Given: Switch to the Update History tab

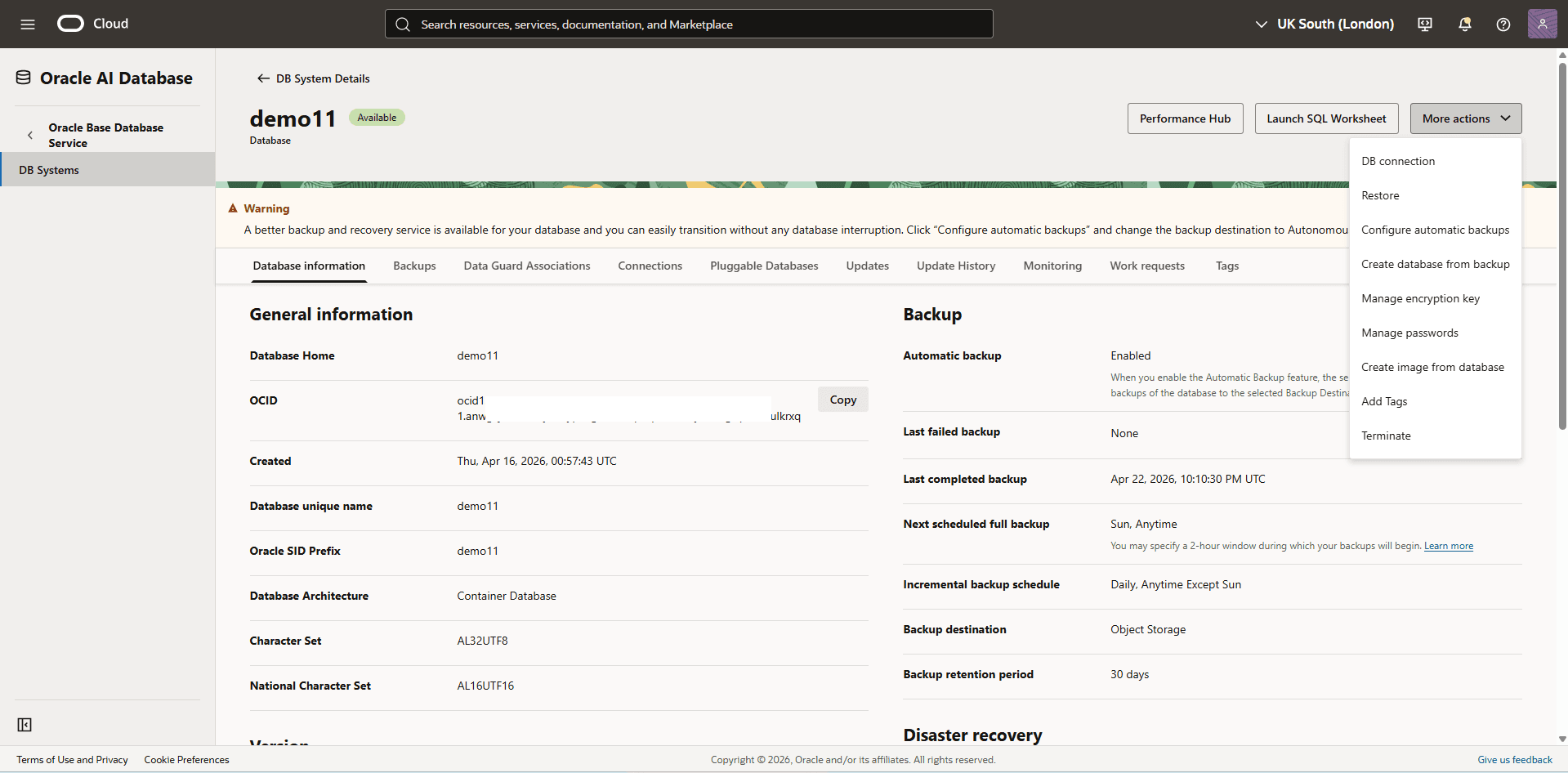Looking at the screenshot, I should point(956,266).
